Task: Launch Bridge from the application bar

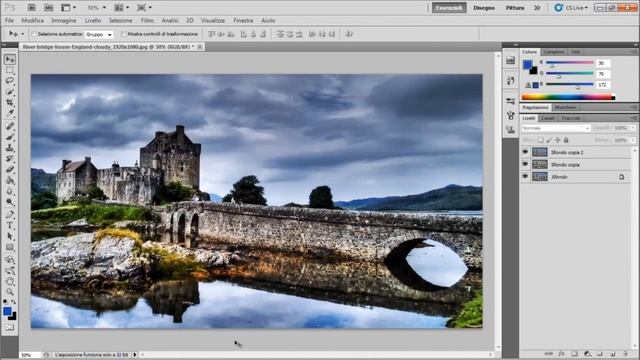Action: (x=32, y=7)
